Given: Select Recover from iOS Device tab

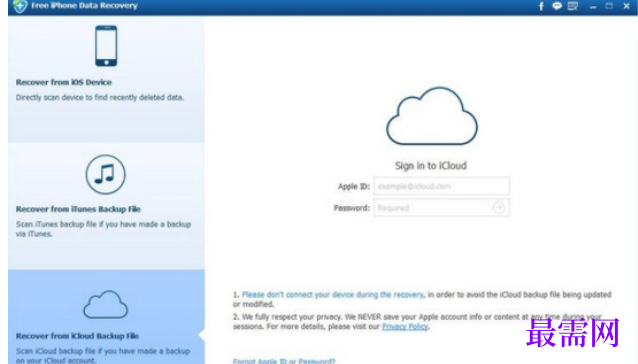Looking at the screenshot, I should click(106, 79).
